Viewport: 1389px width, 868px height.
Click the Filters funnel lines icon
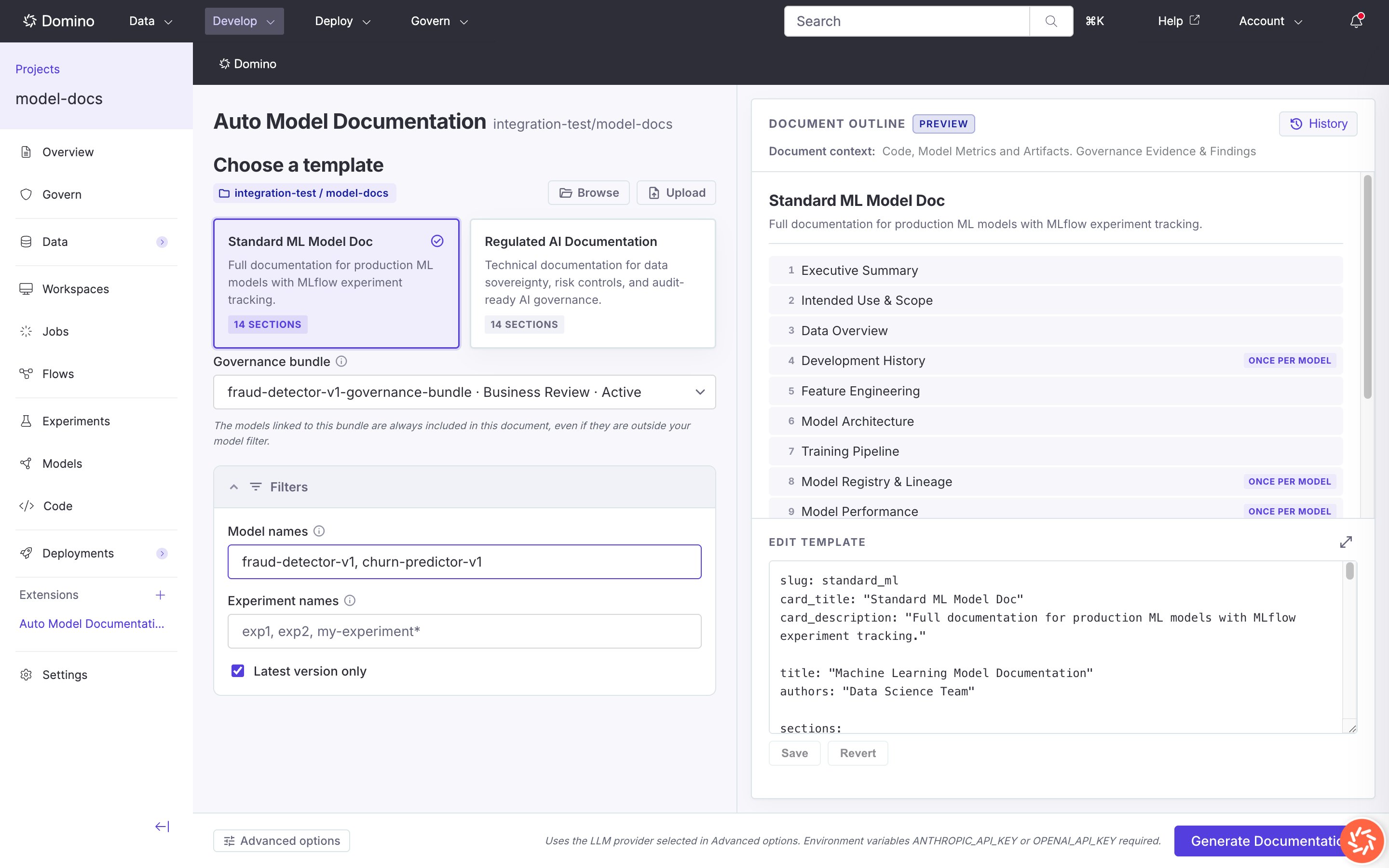256,487
